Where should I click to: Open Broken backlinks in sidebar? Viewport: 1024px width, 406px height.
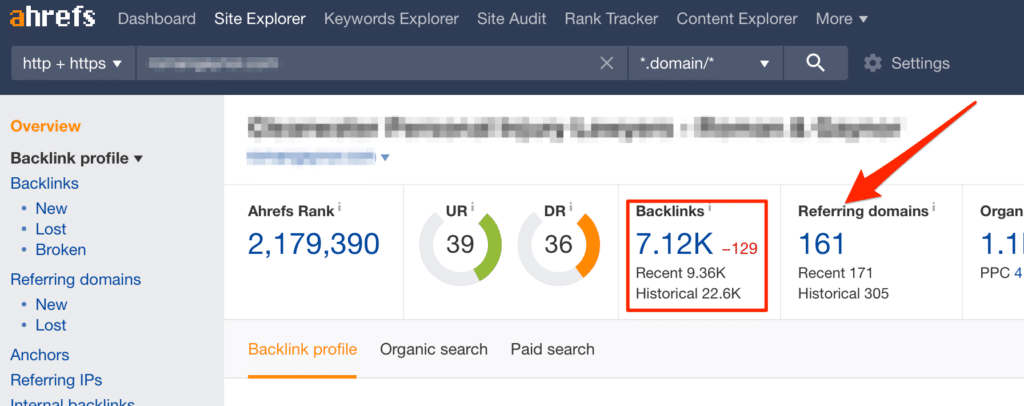coord(61,250)
